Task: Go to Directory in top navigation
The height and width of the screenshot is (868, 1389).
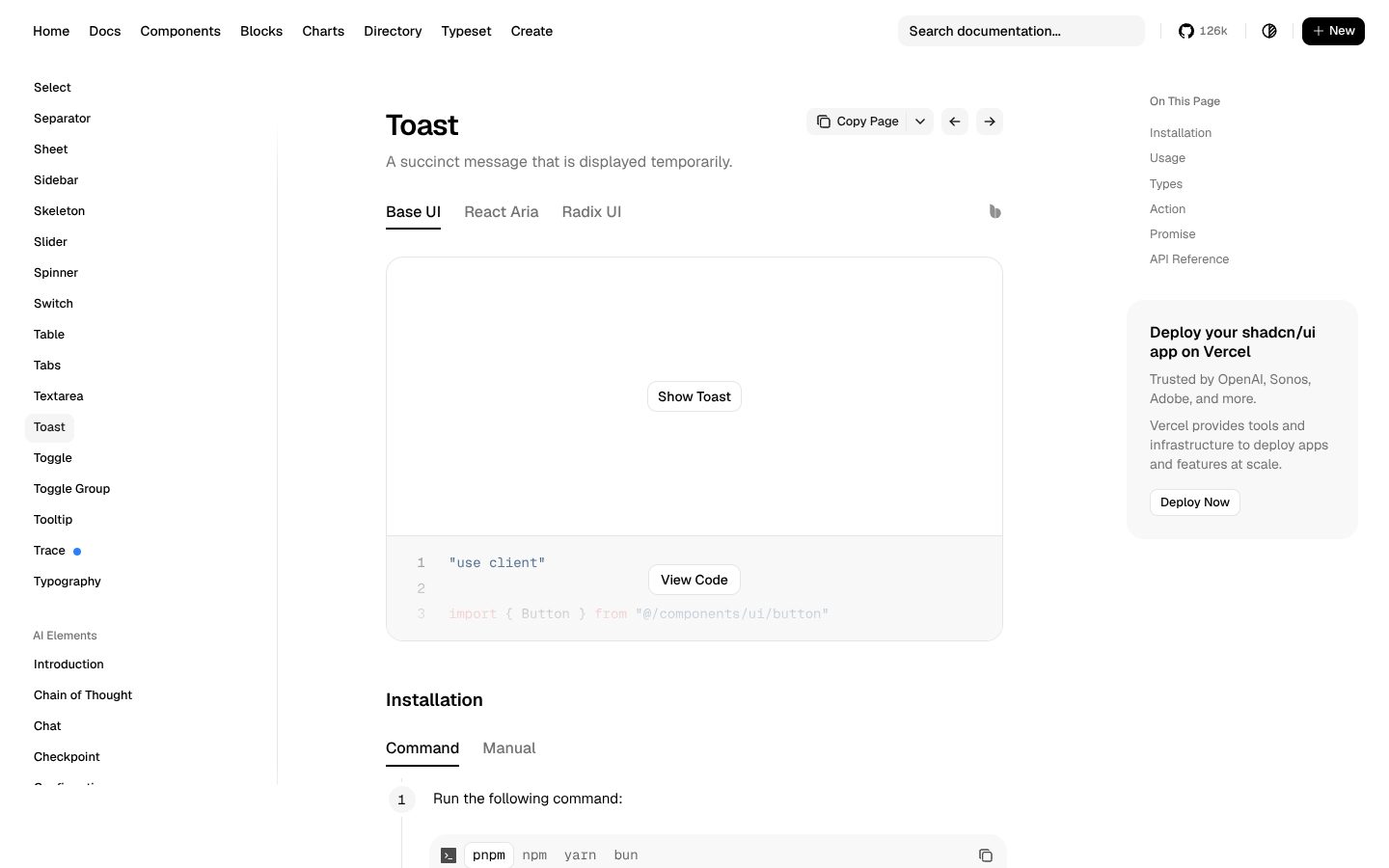Action: [x=393, y=31]
